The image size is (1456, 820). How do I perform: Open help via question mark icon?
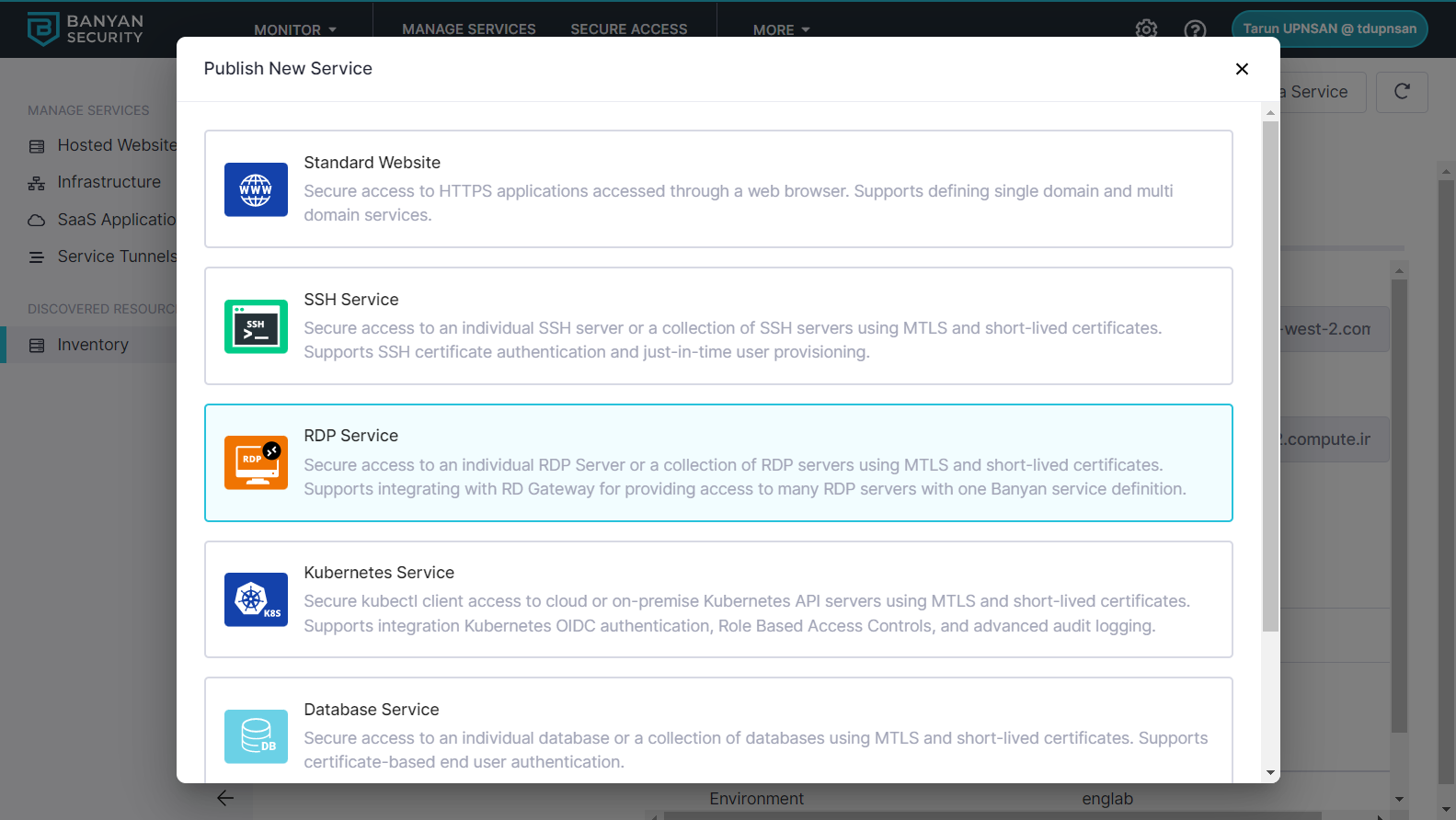[x=1195, y=29]
